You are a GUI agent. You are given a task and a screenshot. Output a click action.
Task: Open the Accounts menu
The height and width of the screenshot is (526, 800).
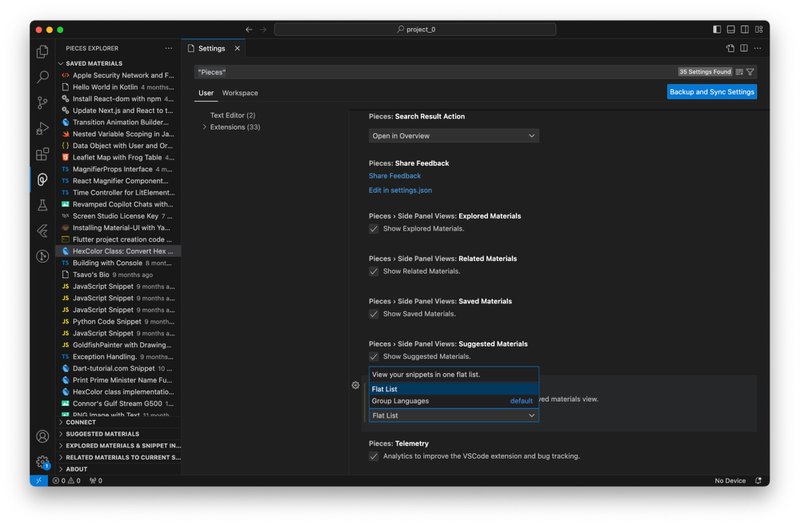coord(42,436)
